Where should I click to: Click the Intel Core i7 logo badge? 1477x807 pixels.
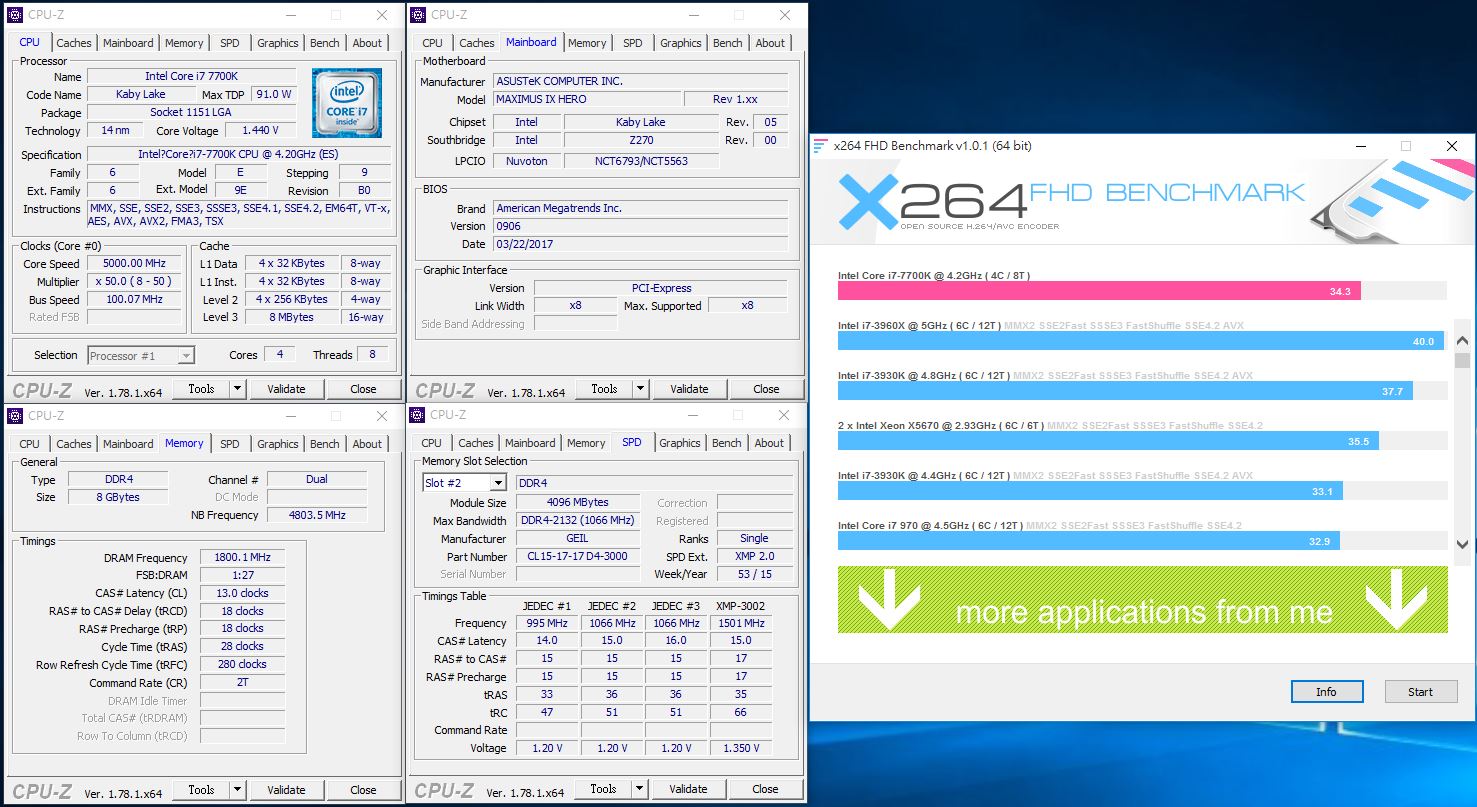click(347, 103)
